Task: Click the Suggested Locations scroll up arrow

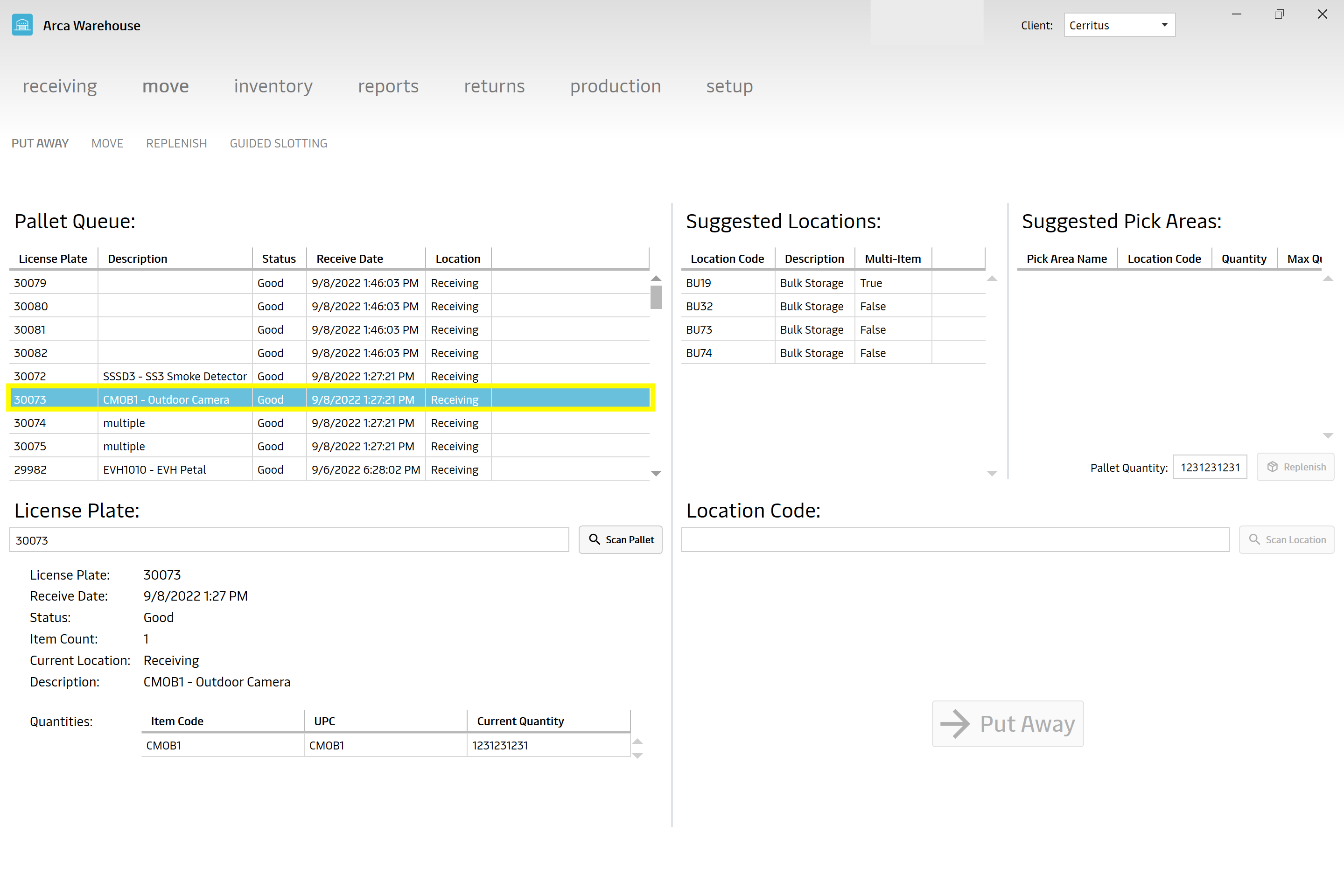Action: click(x=992, y=278)
